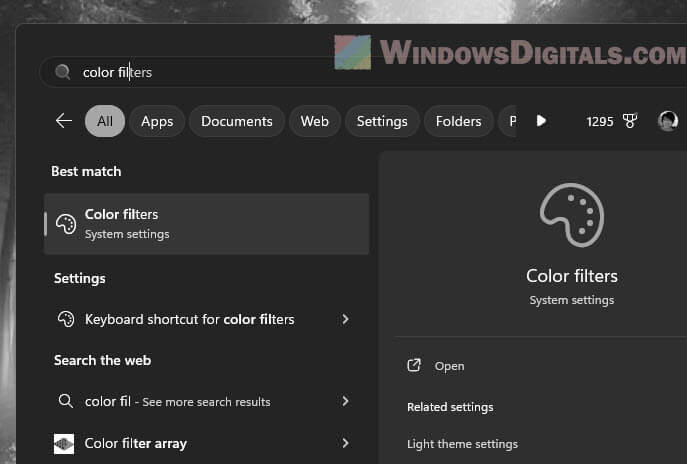Expand the color fil web result chevron
Screen dimensions: 687x464
[345, 401]
